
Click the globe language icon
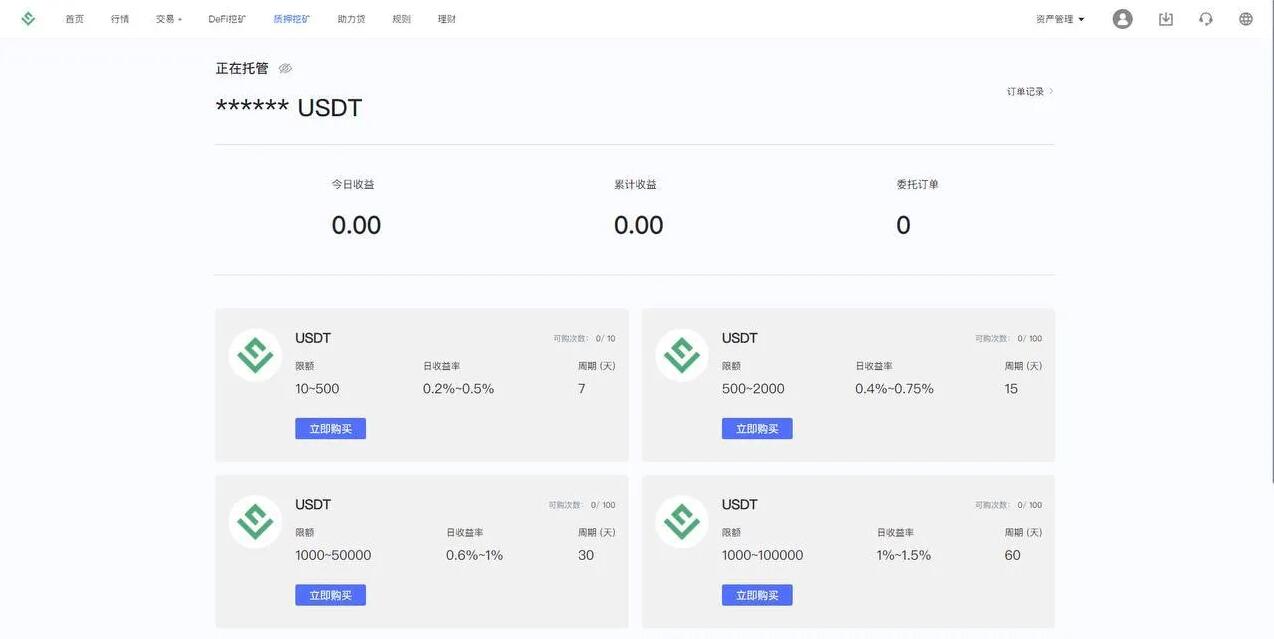pyautogui.click(x=1245, y=19)
